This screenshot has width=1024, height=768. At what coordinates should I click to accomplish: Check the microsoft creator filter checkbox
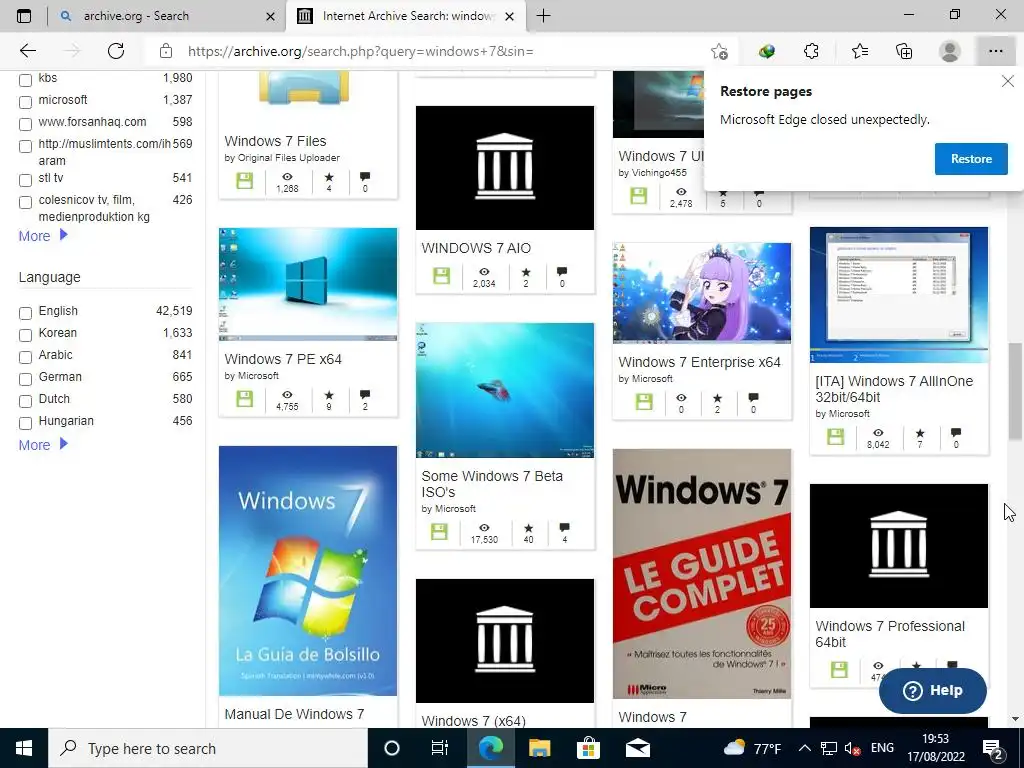(x=25, y=103)
